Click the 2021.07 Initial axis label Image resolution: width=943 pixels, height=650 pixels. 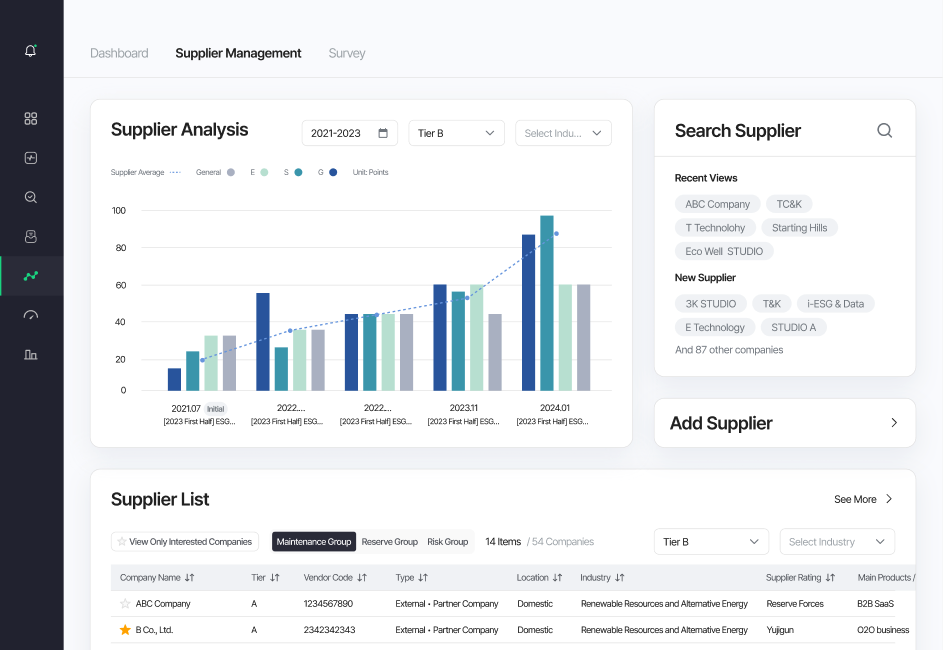point(198,408)
